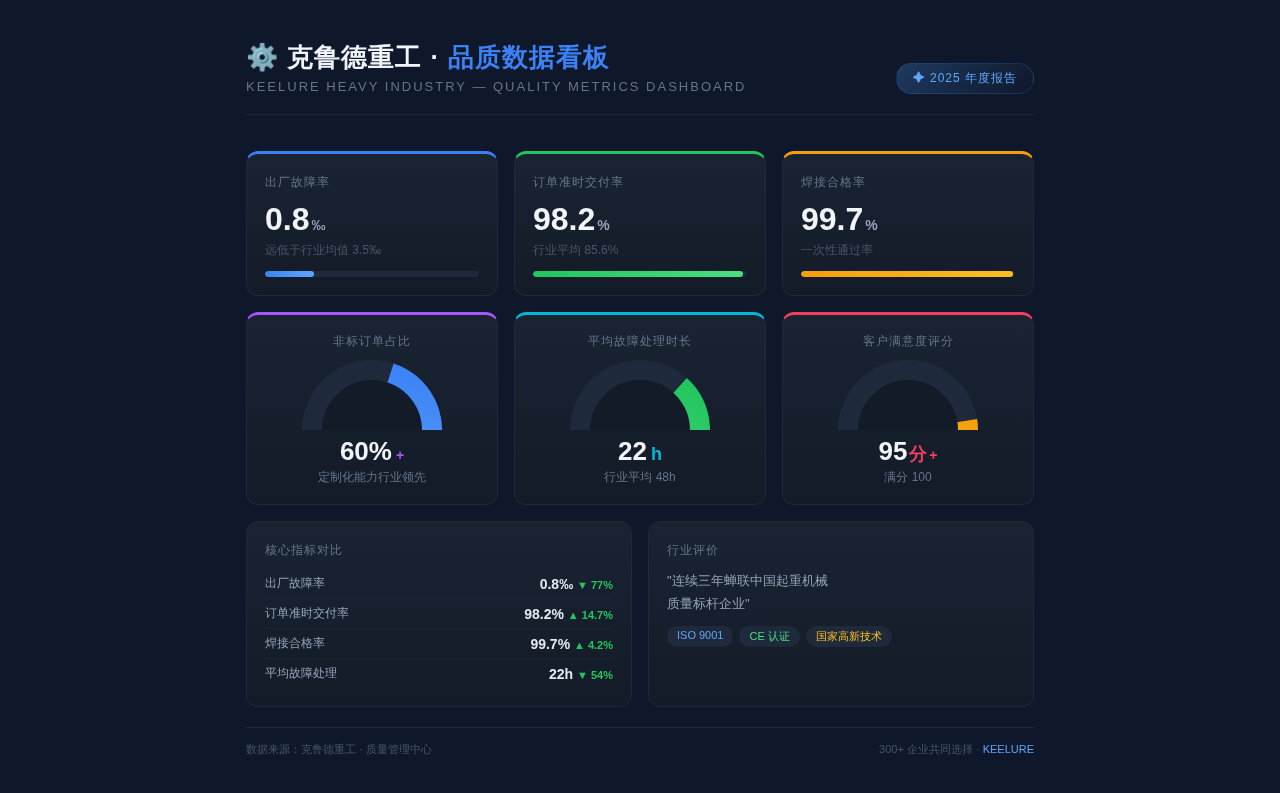Click the 60%+ gauge value
Screen dimensions: 1280x793
[x=372, y=452]
